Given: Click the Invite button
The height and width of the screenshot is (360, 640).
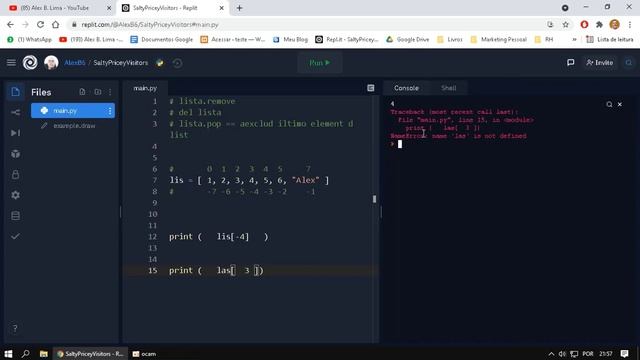Looking at the screenshot, I should coord(599,62).
